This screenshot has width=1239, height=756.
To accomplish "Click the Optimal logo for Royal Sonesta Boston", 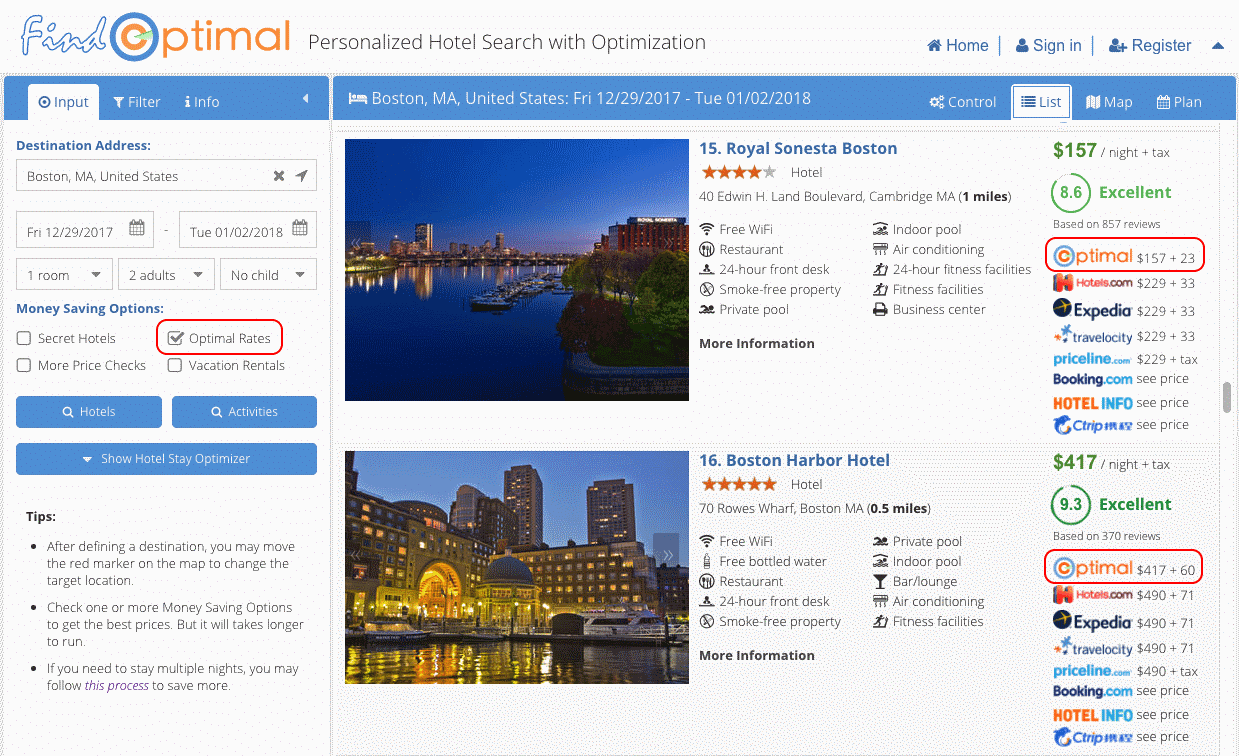I will 1093,255.
